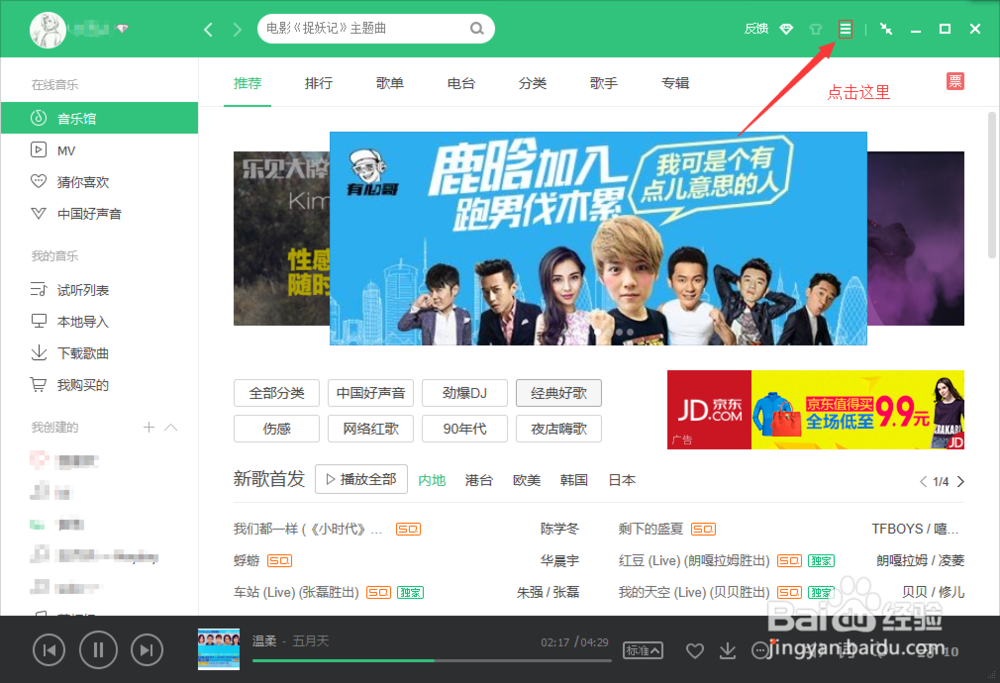Click the green diamond icon beside 反馈
The image size is (1000, 683).
click(x=786, y=29)
